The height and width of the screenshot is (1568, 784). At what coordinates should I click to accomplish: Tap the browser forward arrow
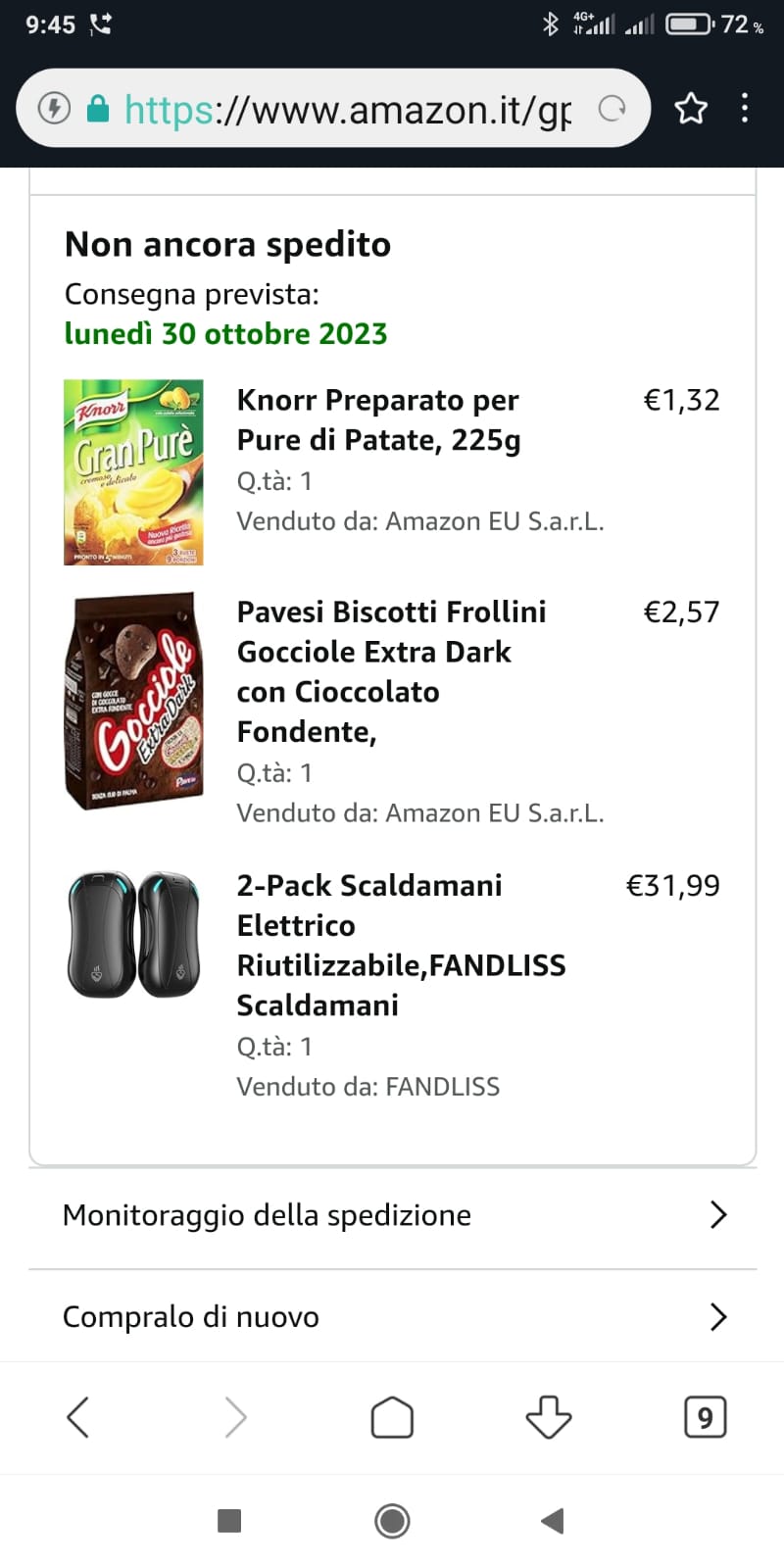[235, 1417]
